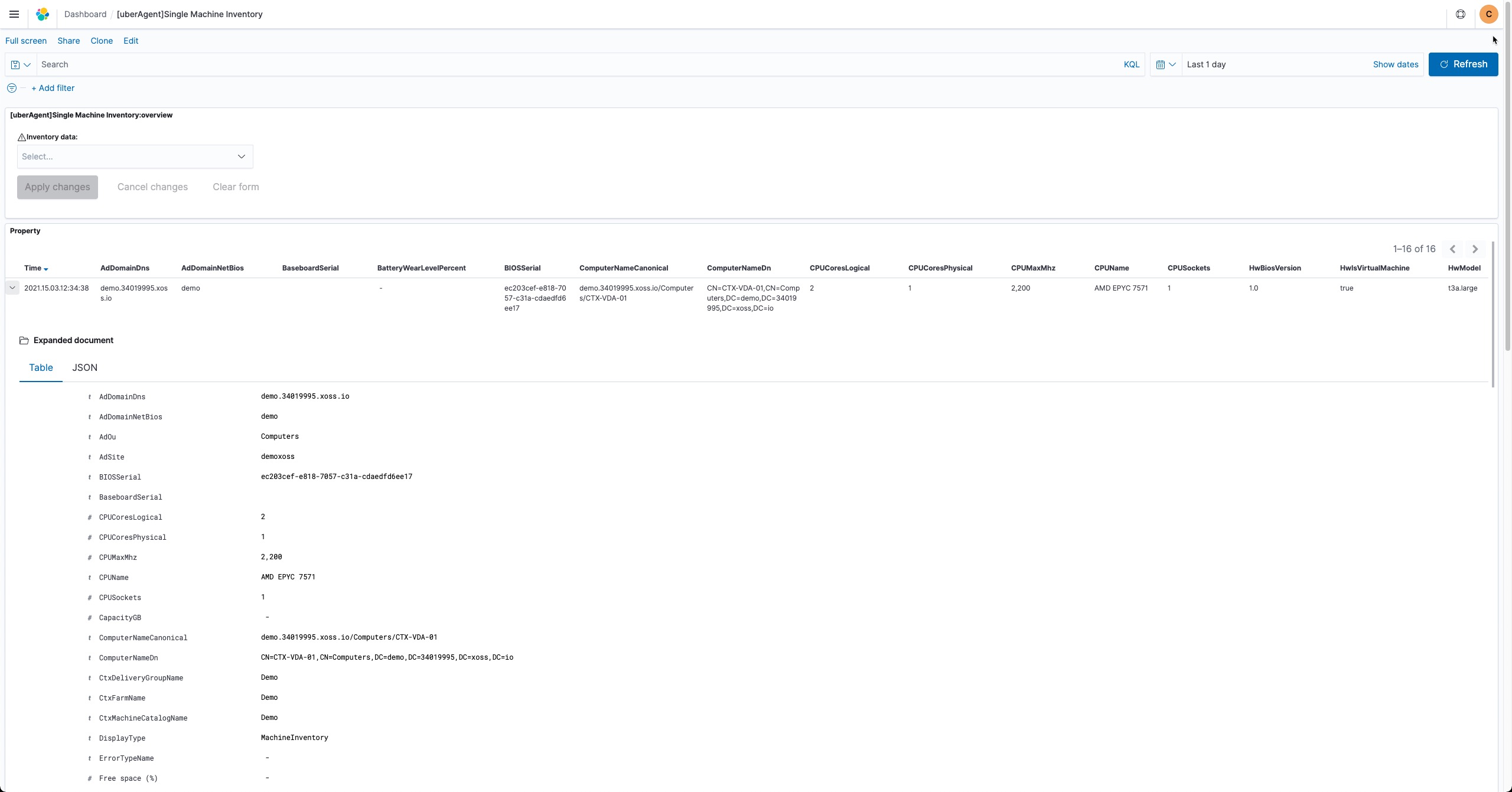Screen dimensions: 1512x792
Task: Switch the KQL query language toggle
Action: coord(1131,64)
